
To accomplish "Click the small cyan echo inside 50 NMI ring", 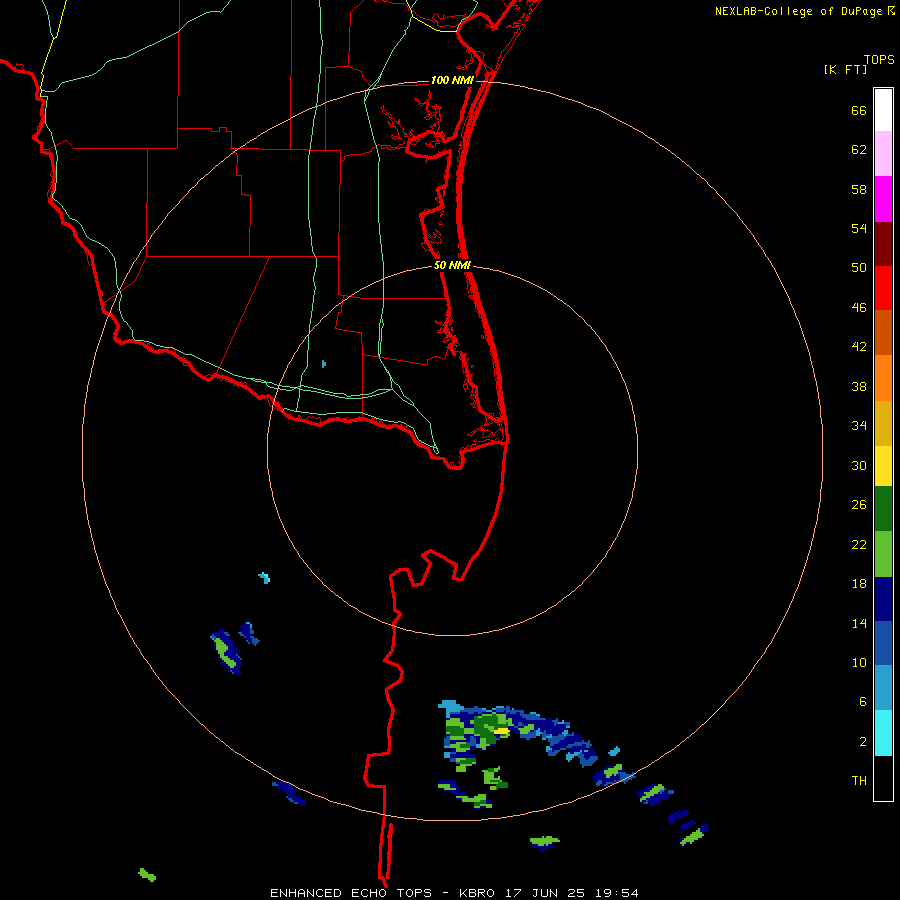I will click(324, 364).
